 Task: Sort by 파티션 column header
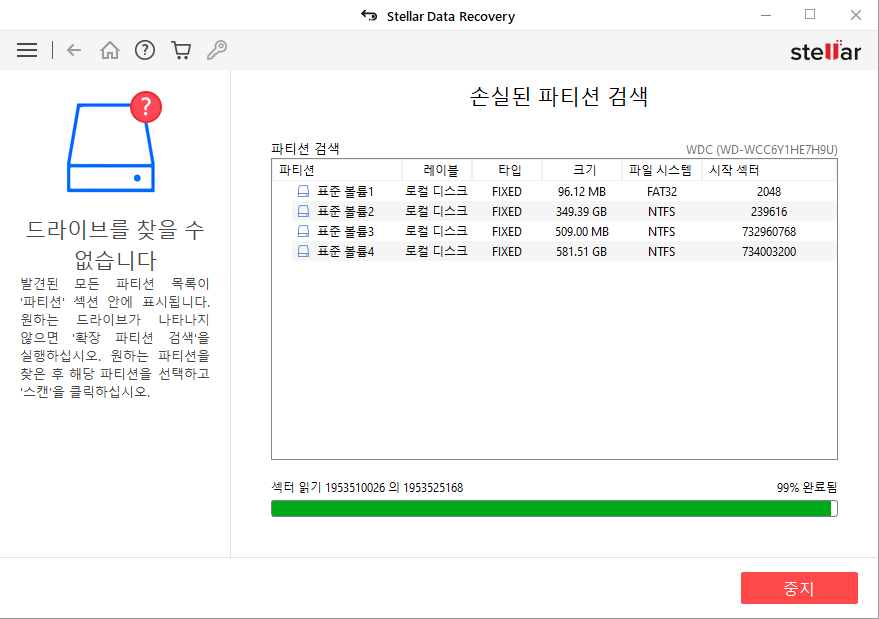(x=338, y=170)
